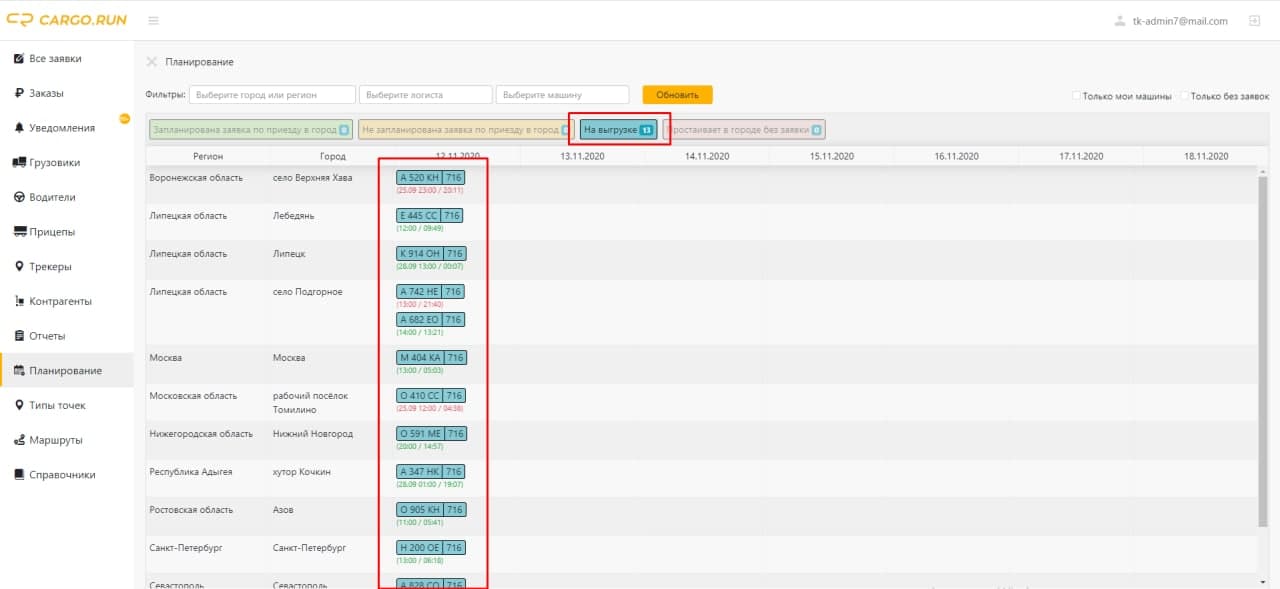Screen dimensions: 1280x589
Task: Select truck A 682 EO 716
Action: tap(430, 320)
